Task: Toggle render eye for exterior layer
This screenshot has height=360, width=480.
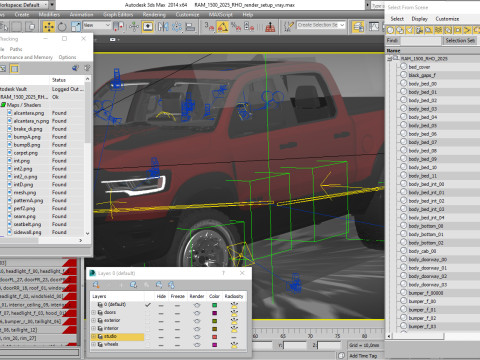Action: (197, 321)
